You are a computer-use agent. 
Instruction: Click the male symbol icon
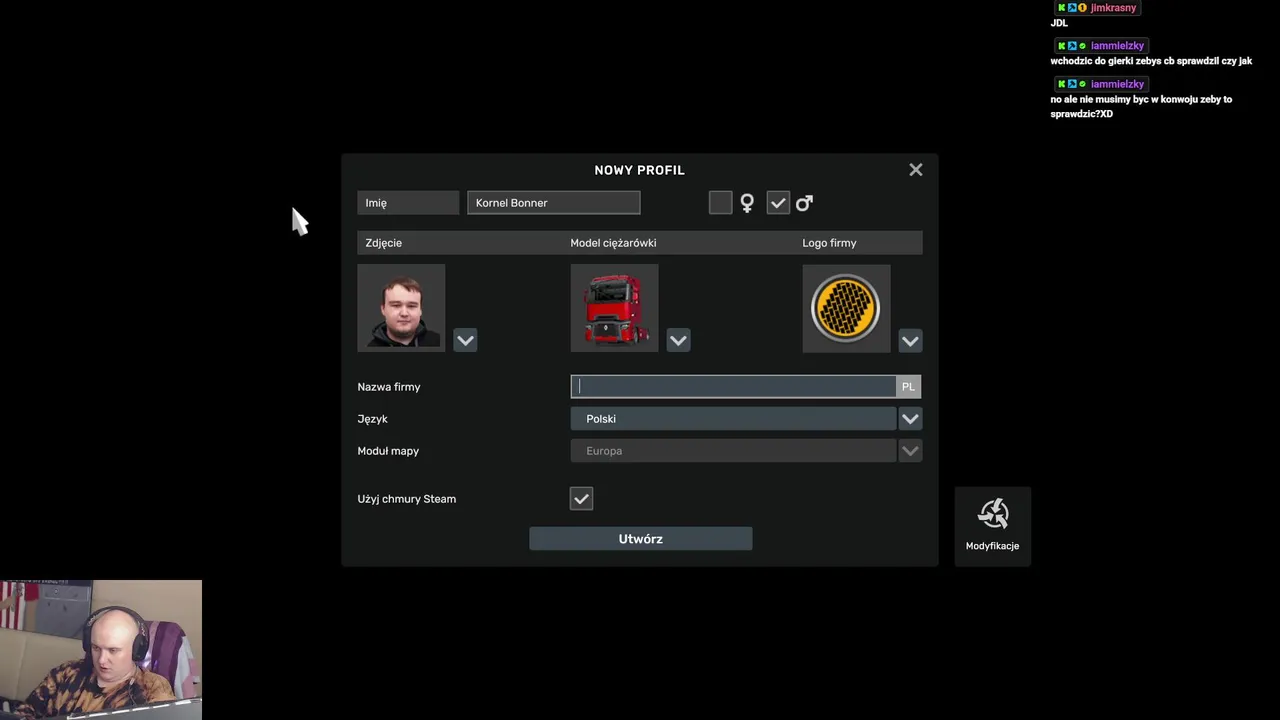(805, 203)
